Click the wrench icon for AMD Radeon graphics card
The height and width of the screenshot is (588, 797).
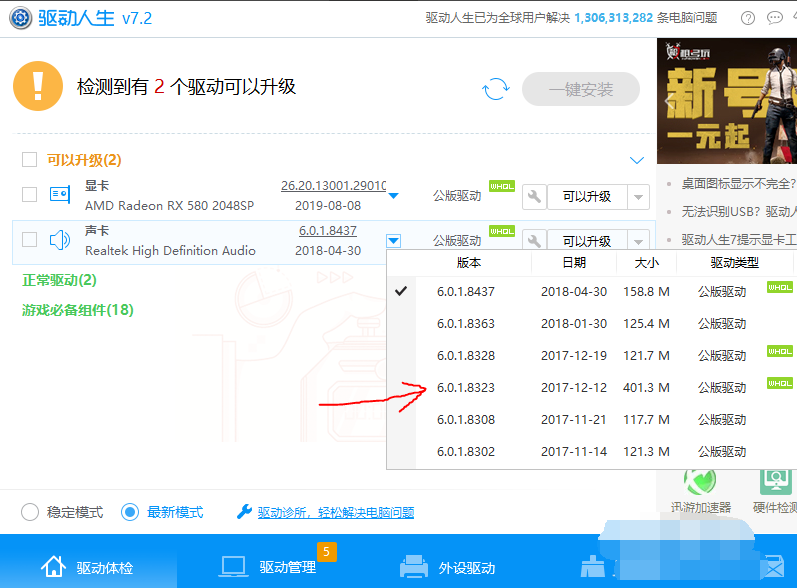534,196
